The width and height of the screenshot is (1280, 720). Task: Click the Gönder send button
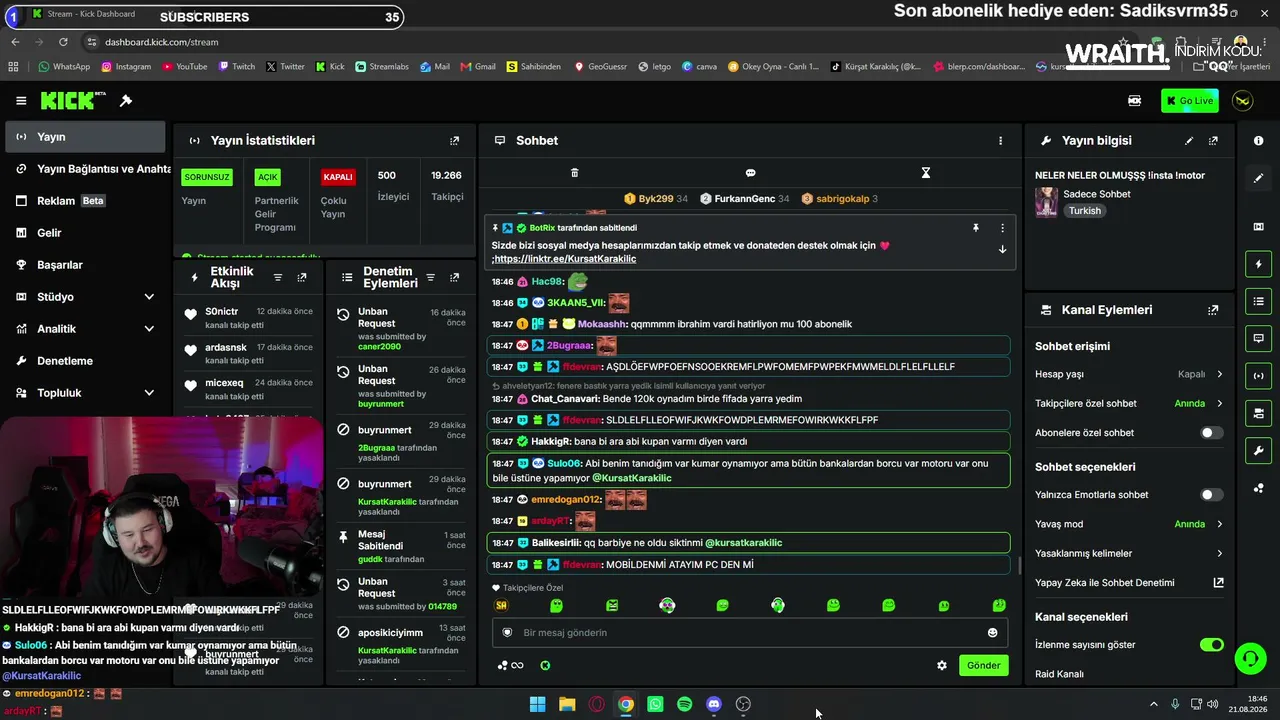983,666
